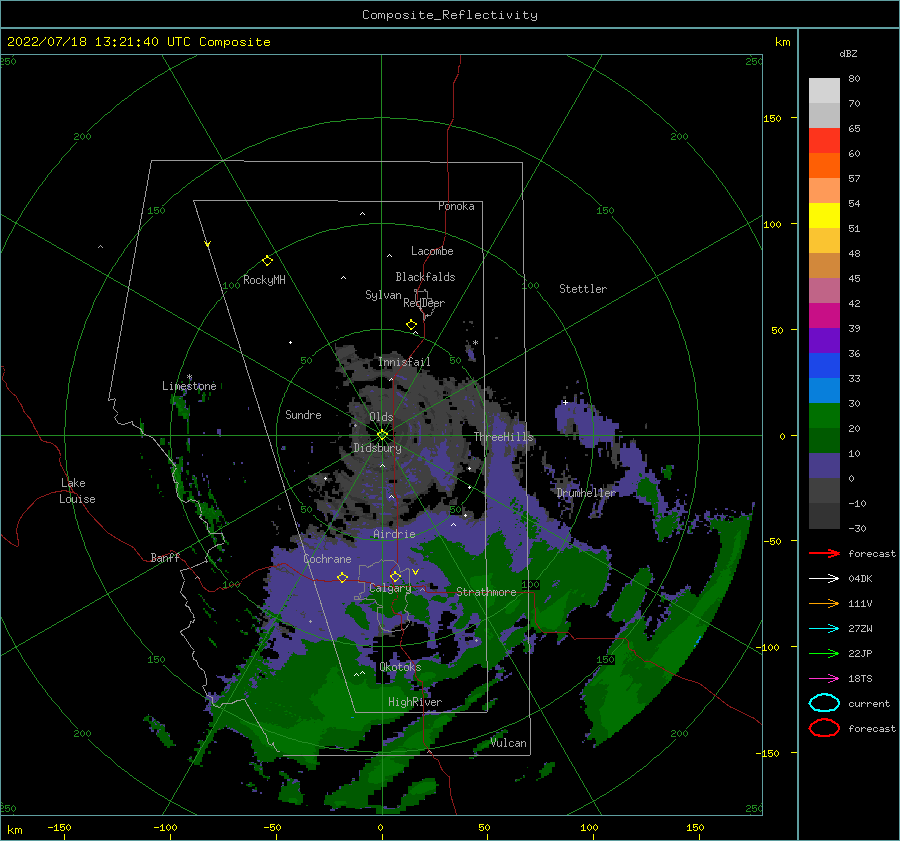The image size is (900, 841).
Task: Click the RockyMH label
Action: tap(264, 280)
